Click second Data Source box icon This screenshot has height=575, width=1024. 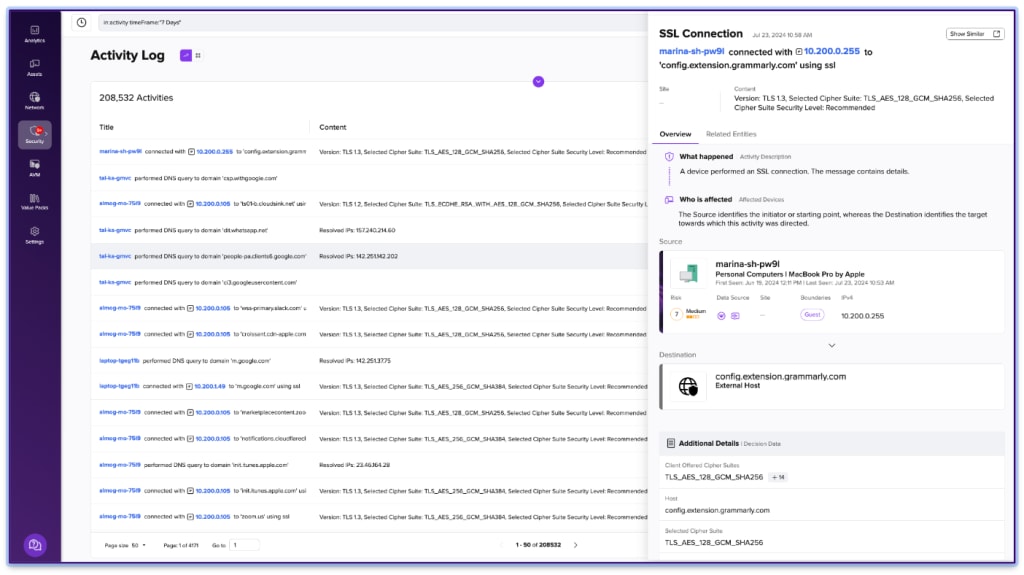point(735,316)
